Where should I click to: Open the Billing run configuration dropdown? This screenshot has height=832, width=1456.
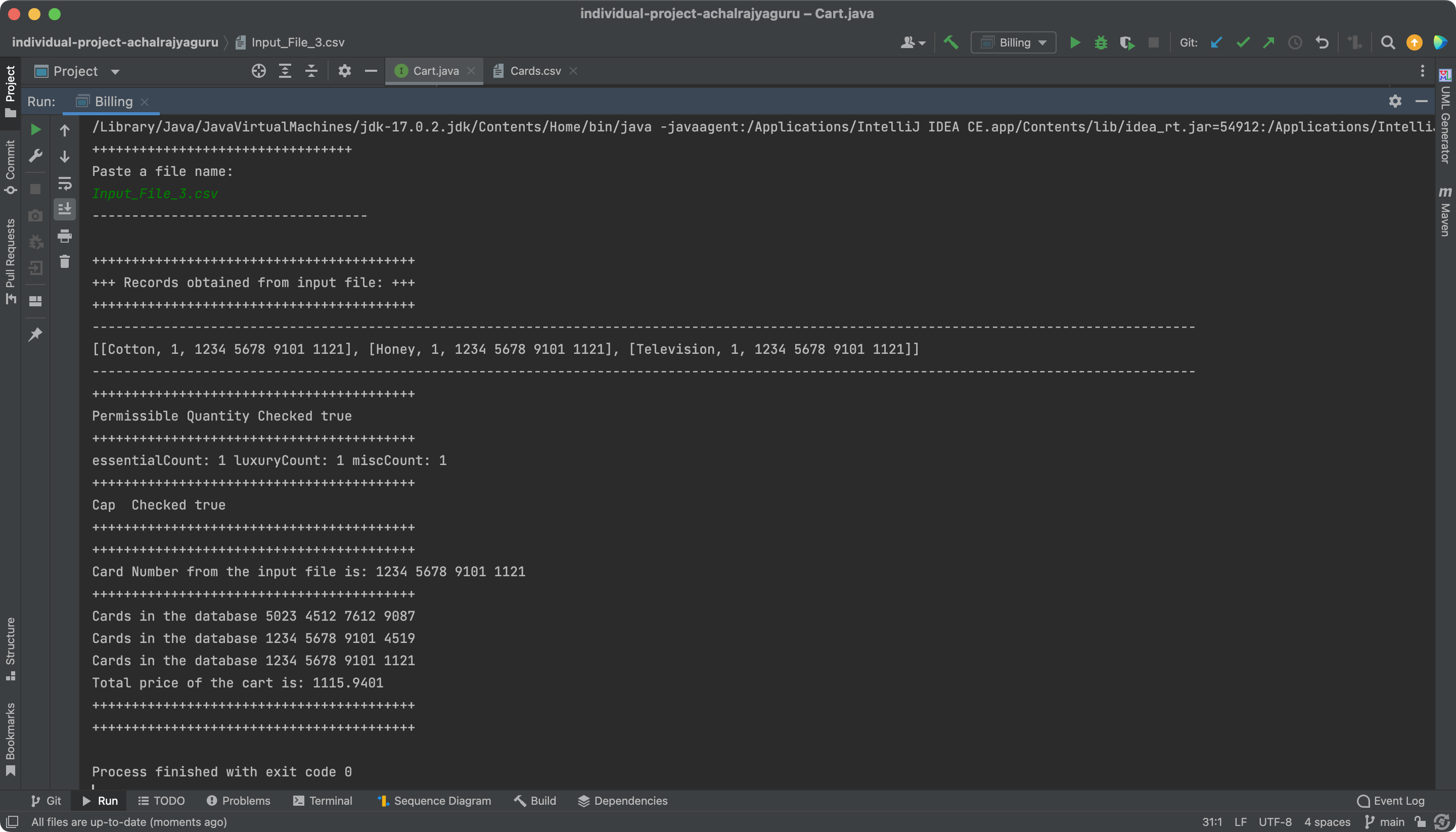1013,43
